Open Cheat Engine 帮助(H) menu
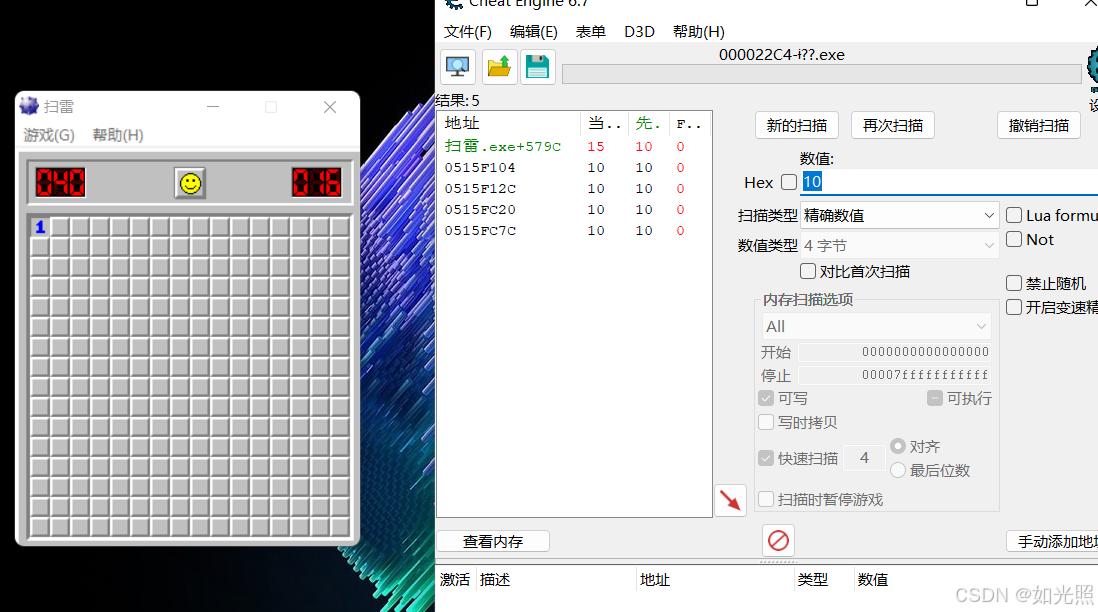1098x612 pixels. (x=698, y=32)
